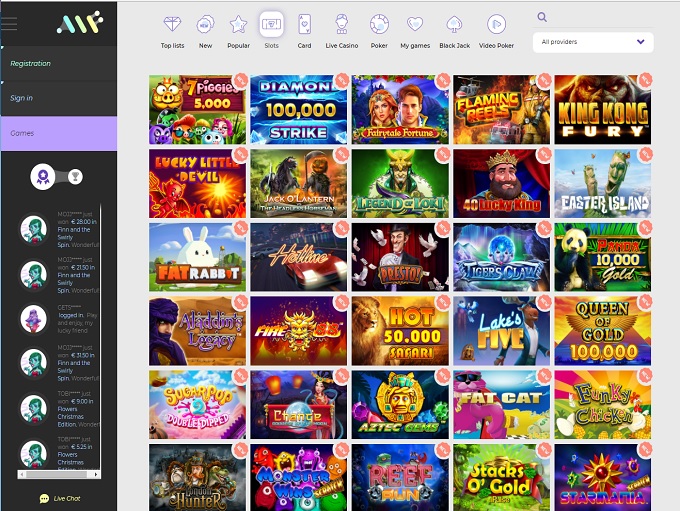
Task: Click the feed scrollbar left arrow
Action: point(22,475)
